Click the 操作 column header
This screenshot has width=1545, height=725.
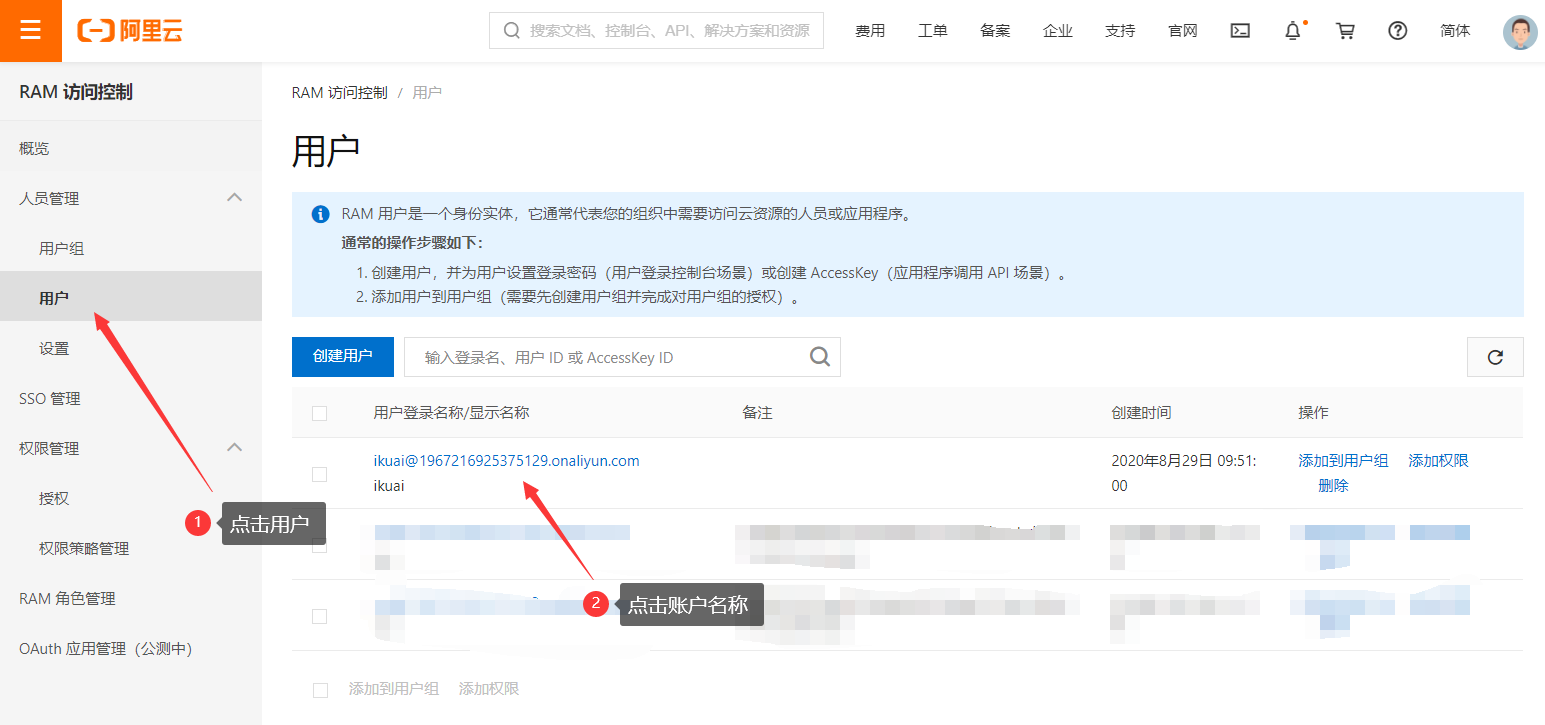point(1313,412)
